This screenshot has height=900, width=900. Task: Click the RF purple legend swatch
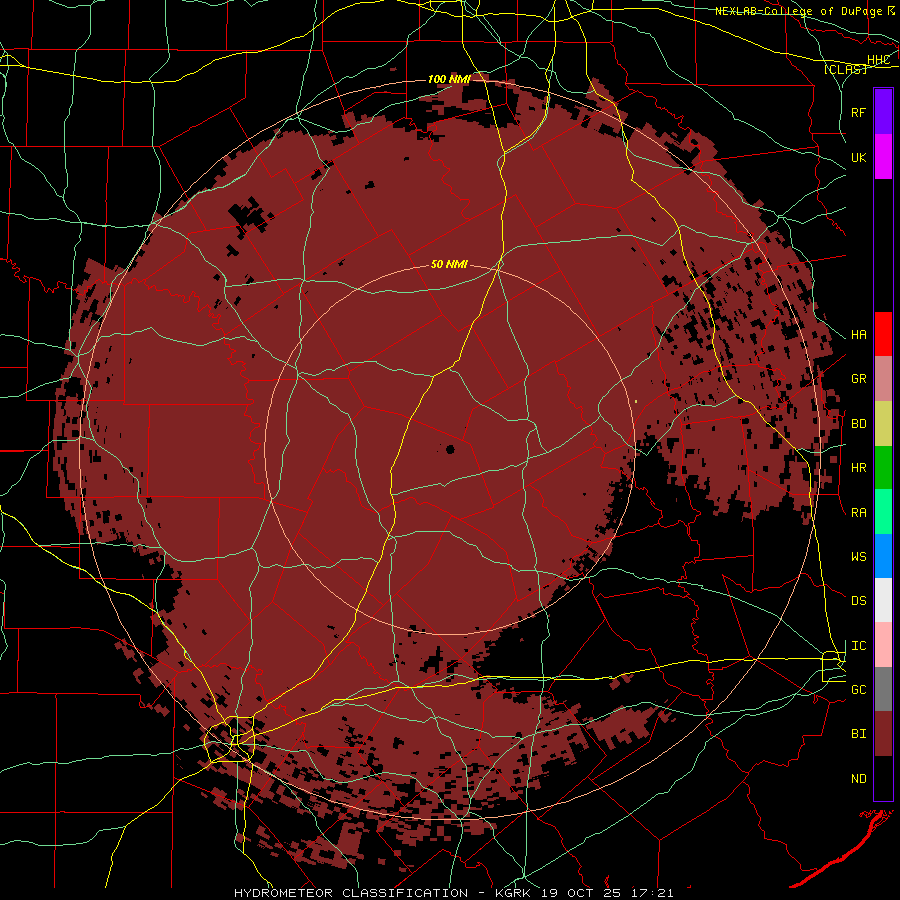883,111
